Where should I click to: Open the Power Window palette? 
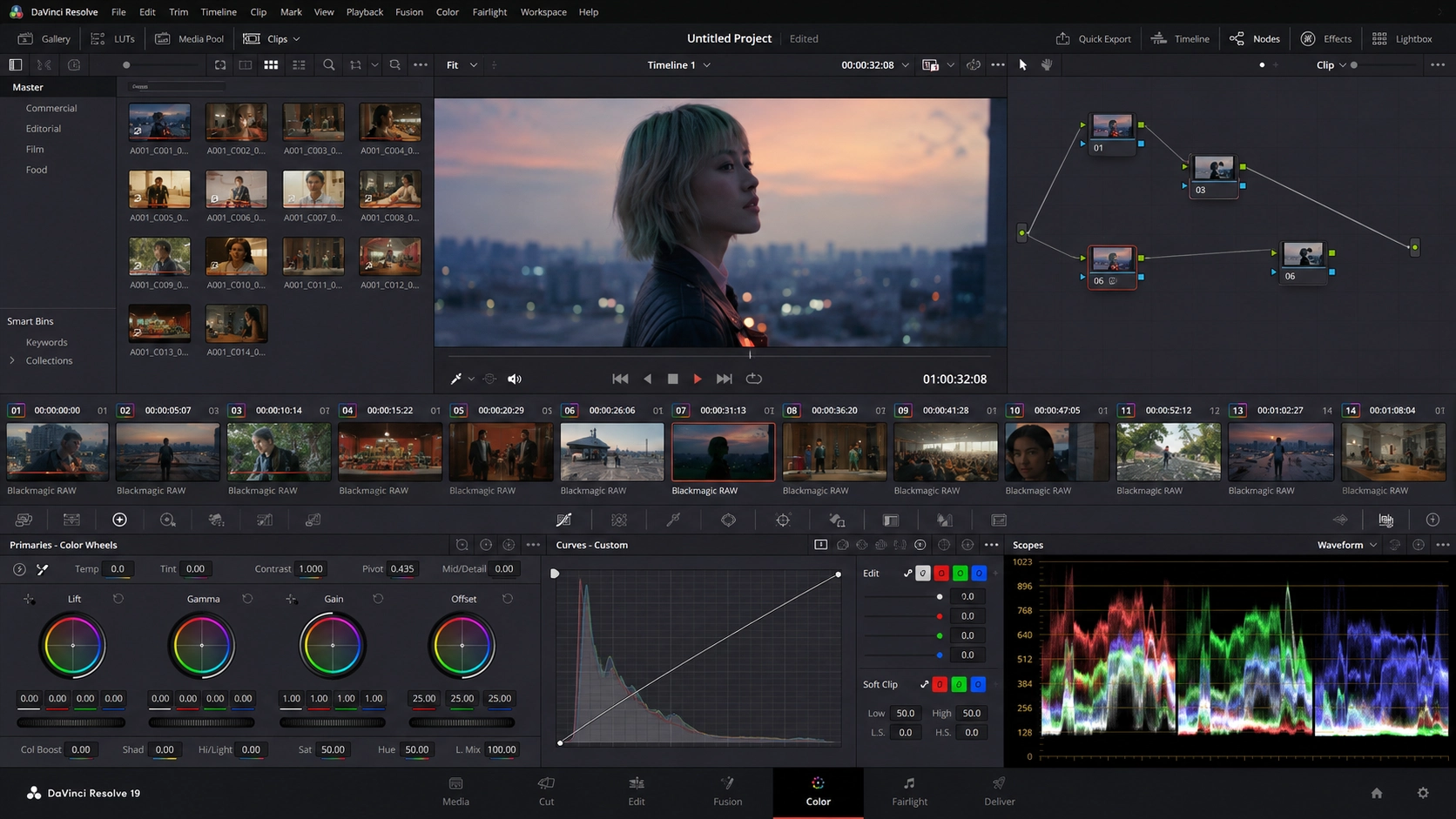tap(729, 520)
